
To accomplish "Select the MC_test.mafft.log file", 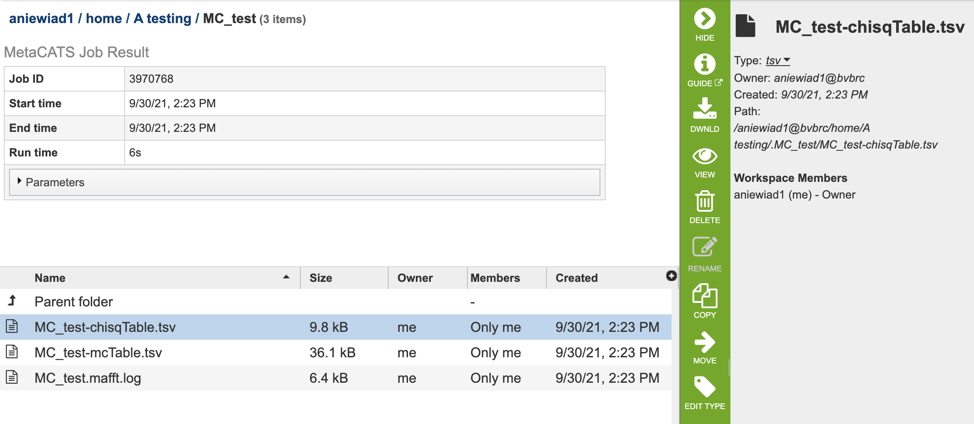I will click(x=87, y=378).
